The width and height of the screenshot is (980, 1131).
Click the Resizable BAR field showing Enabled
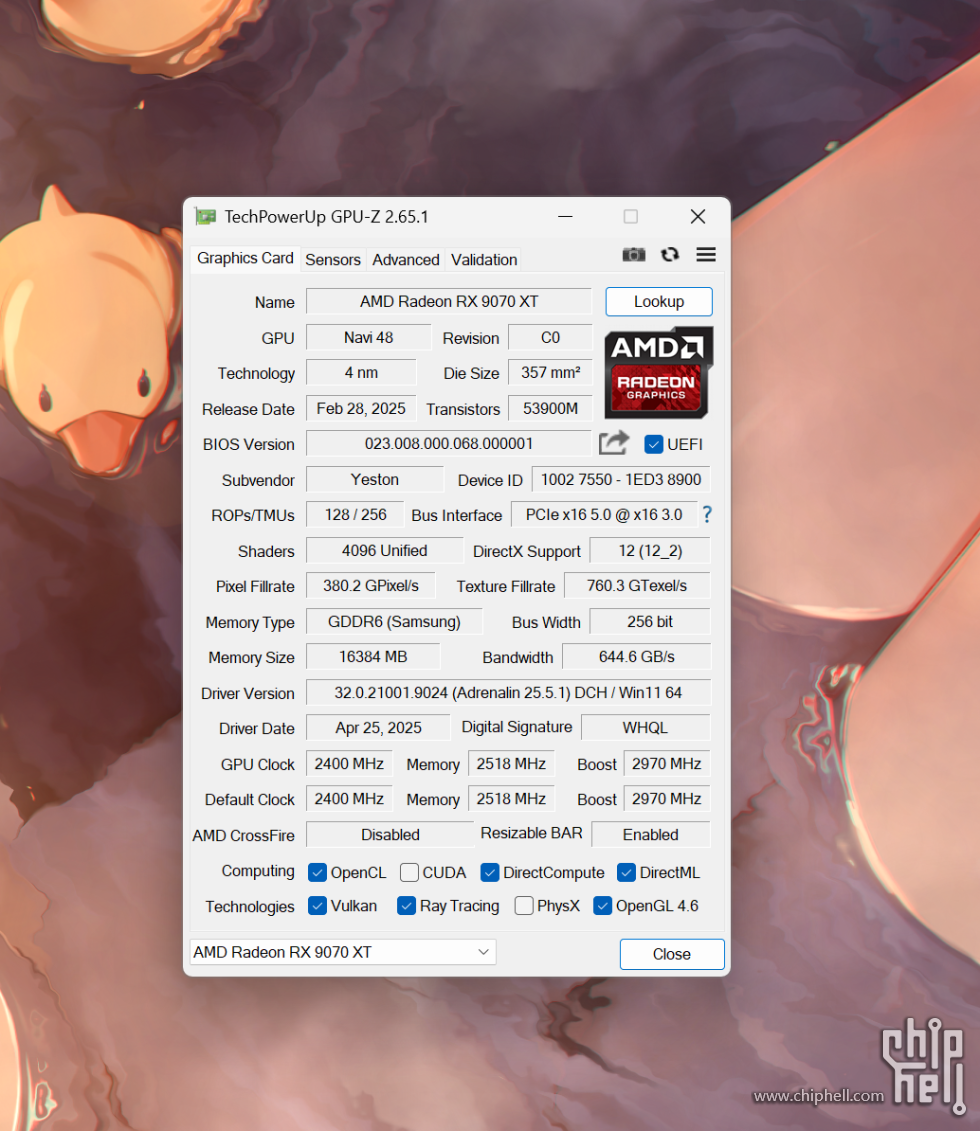650,835
